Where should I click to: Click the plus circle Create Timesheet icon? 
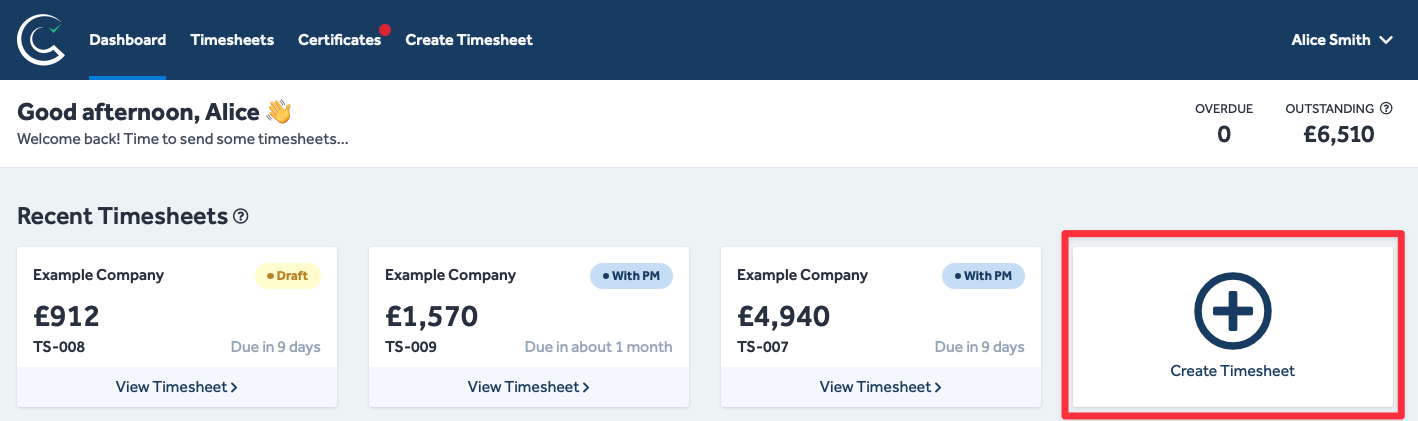[1232, 311]
